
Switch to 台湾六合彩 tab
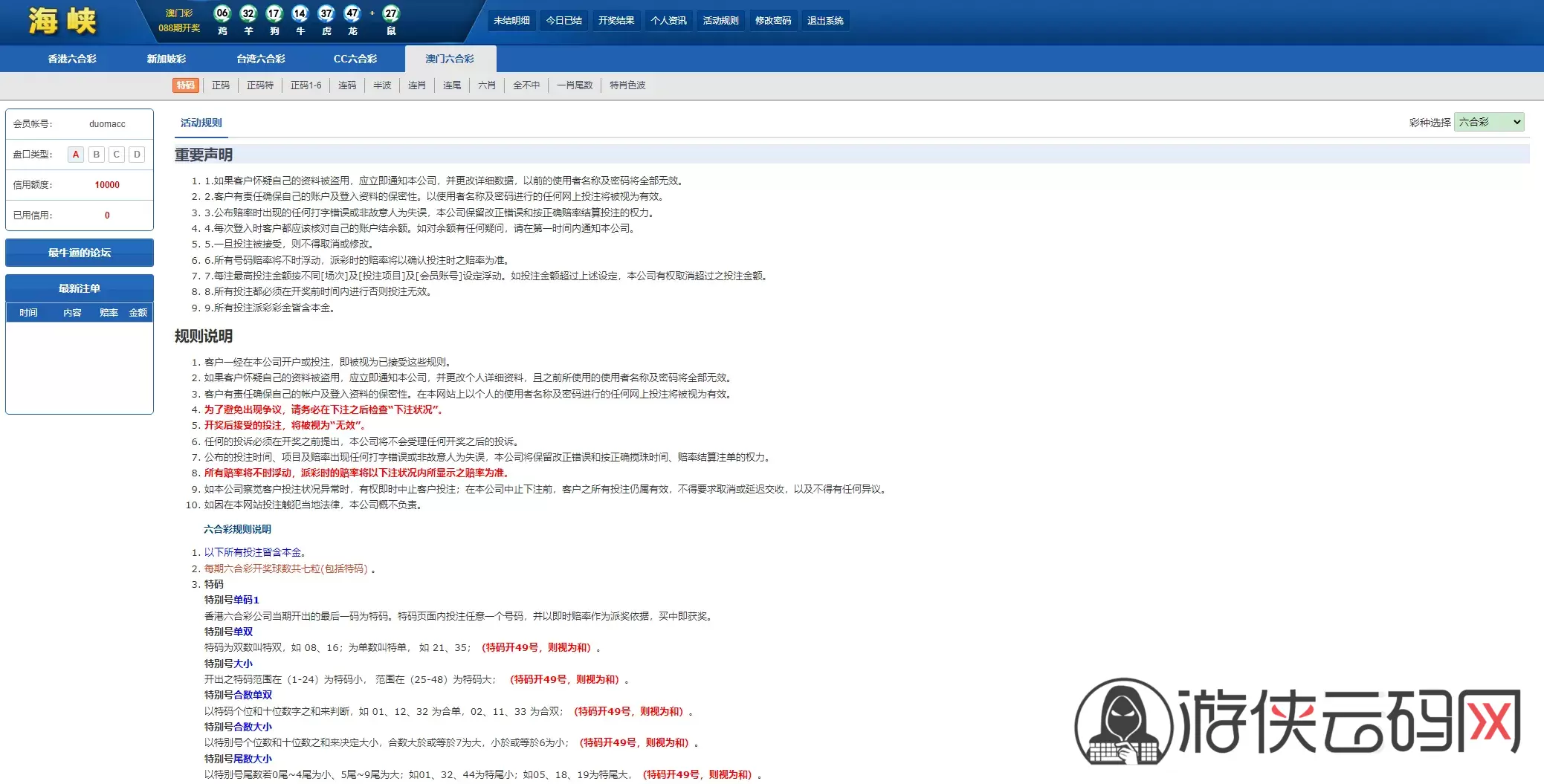tap(261, 59)
